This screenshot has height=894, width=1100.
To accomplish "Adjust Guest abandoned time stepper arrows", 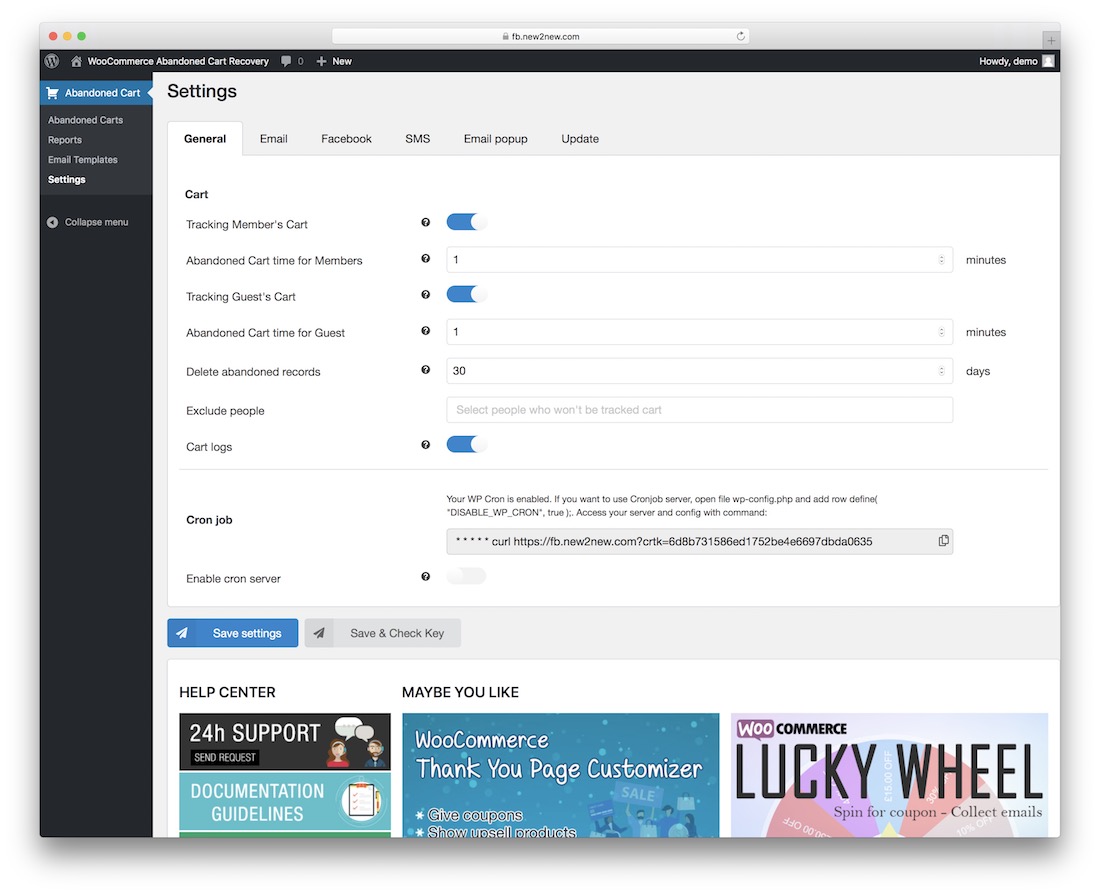I will click(941, 332).
